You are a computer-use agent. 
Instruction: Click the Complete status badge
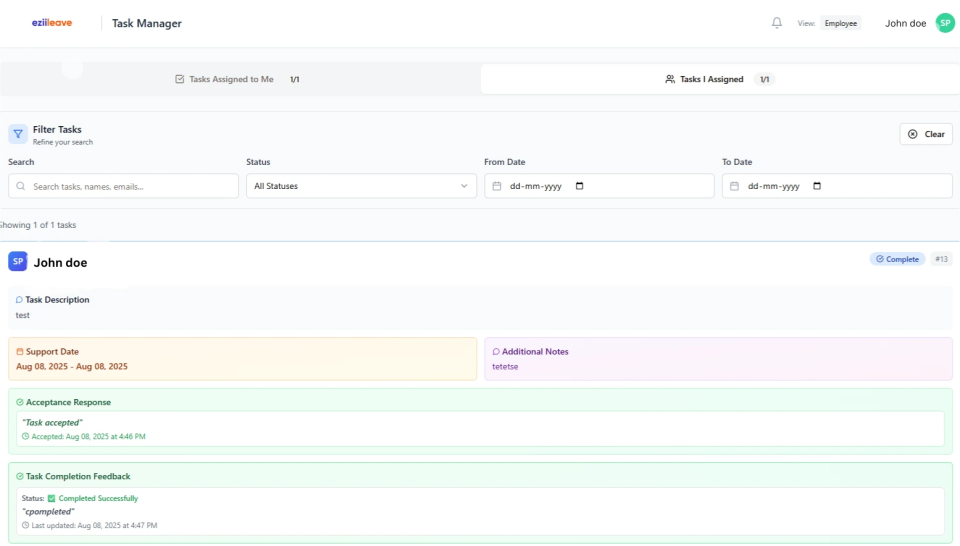coord(897,259)
